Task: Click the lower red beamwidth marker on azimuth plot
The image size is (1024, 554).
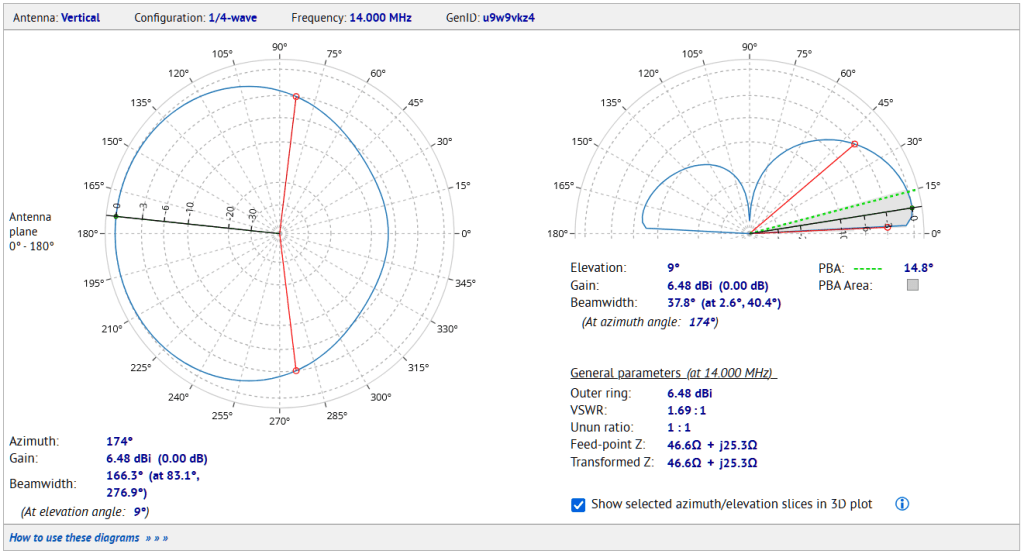Action: [296, 370]
